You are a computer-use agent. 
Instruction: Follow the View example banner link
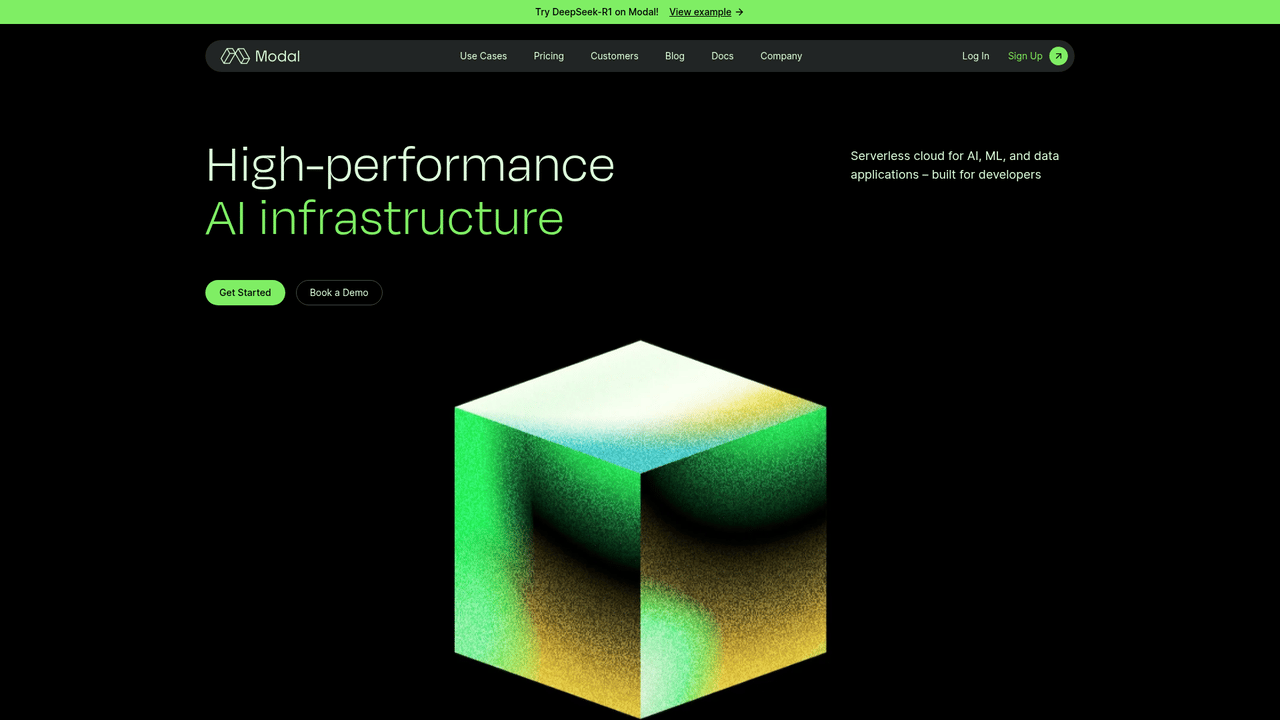[x=700, y=12]
